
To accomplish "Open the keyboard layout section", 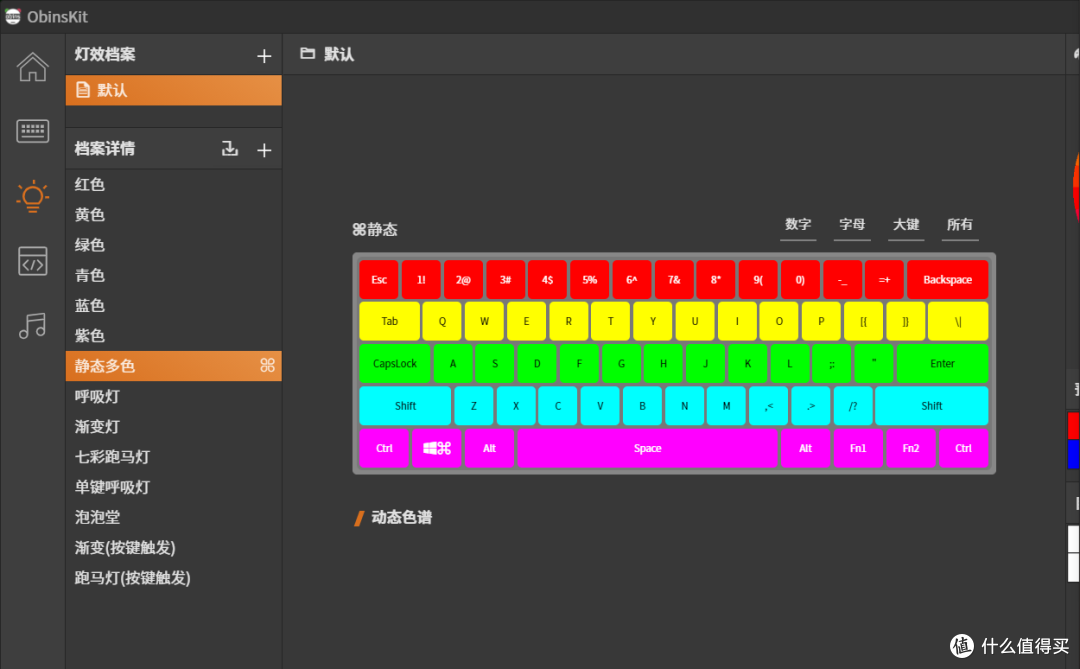I will 32,131.
